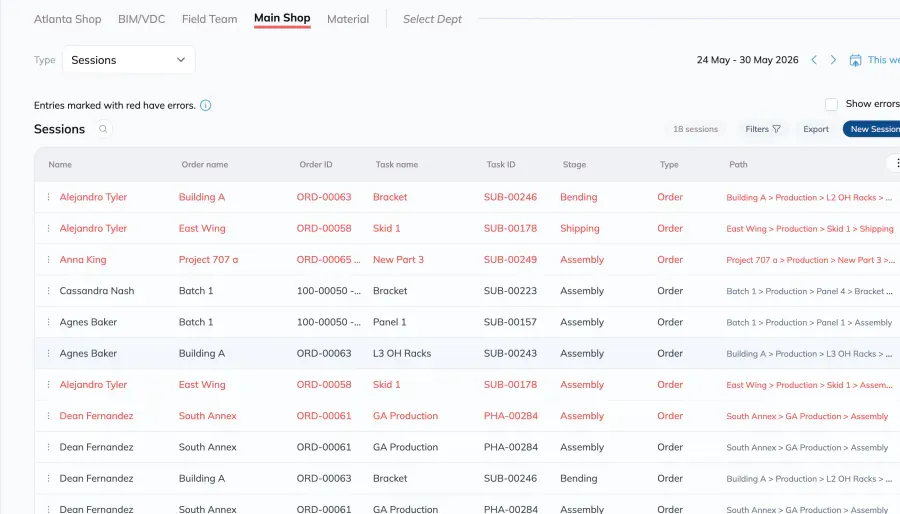The width and height of the screenshot is (900, 514).
Task: Select the Cassandra Nash name cell
Action: (x=97, y=291)
